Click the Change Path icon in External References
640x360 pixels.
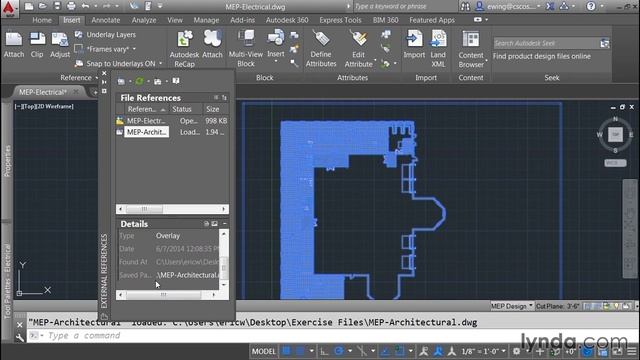coord(158,81)
